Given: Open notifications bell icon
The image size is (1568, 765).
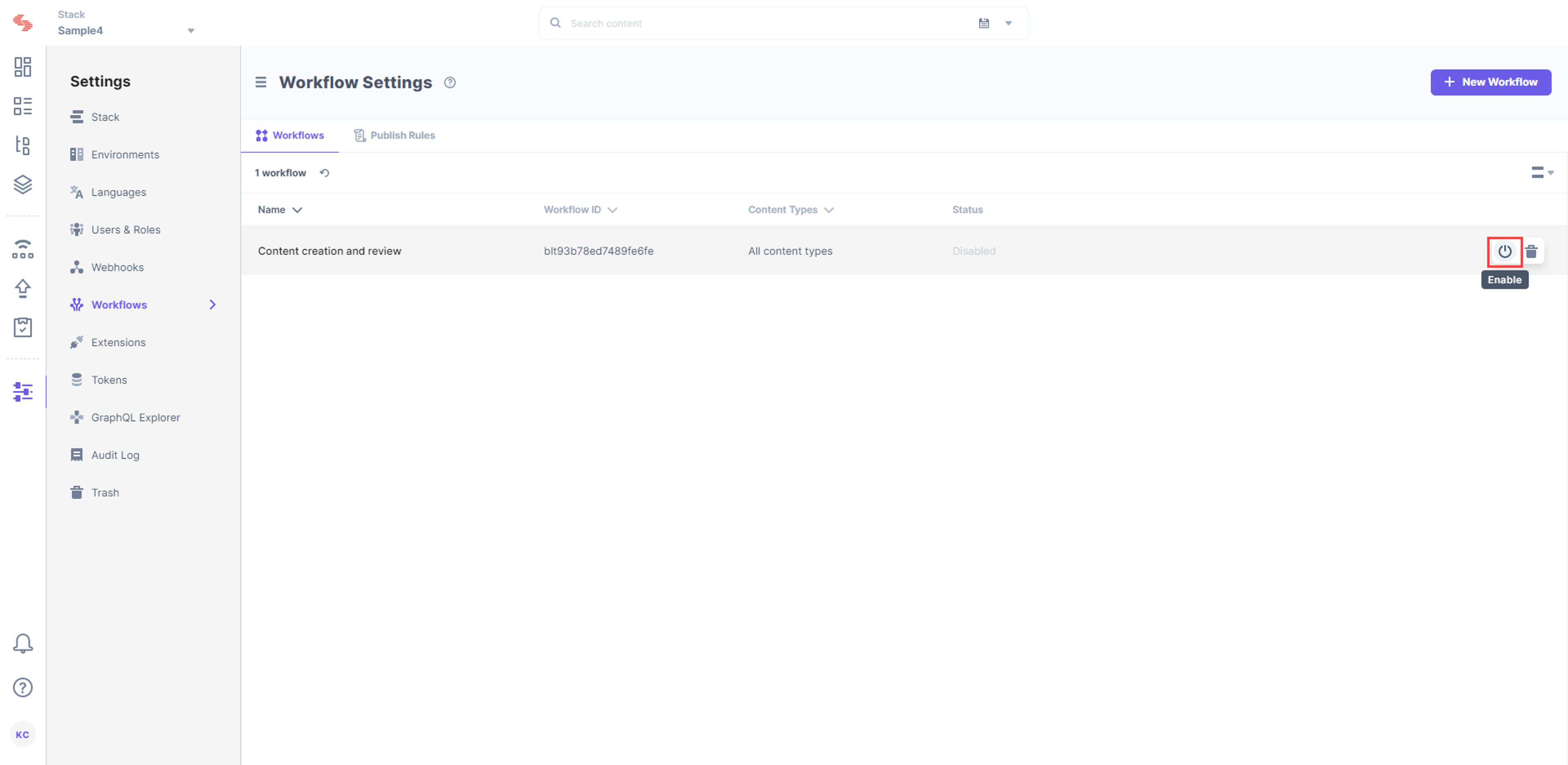Looking at the screenshot, I should pyautogui.click(x=22, y=643).
